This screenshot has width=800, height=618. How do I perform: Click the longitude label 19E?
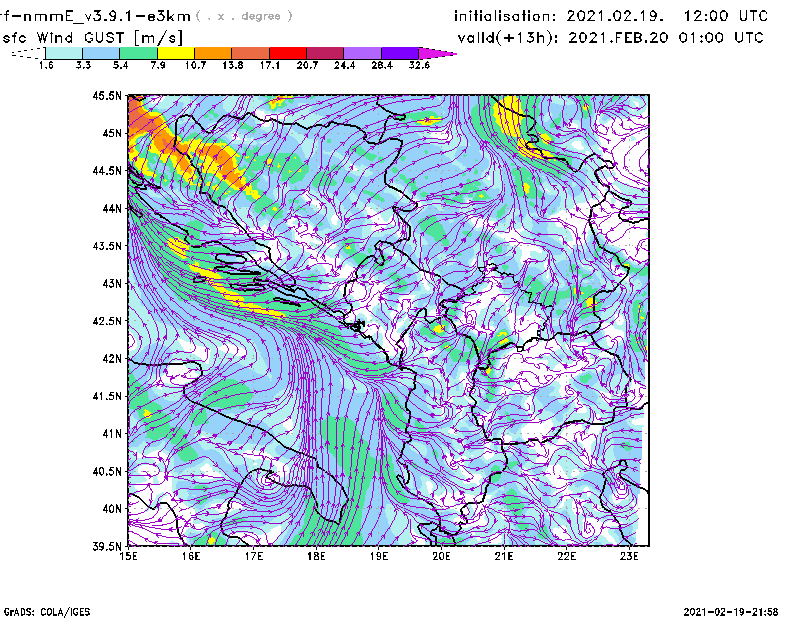[x=379, y=556]
